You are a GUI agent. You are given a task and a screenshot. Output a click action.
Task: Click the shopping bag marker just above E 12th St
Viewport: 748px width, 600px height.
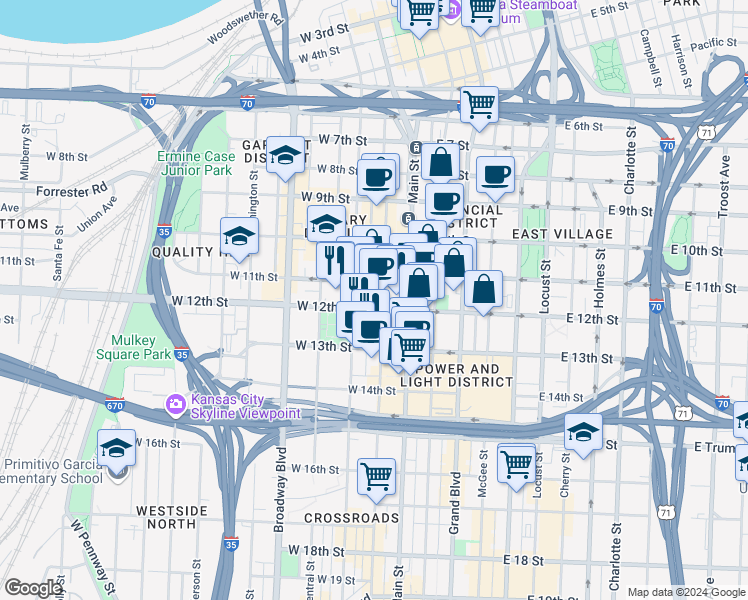click(x=483, y=289)
